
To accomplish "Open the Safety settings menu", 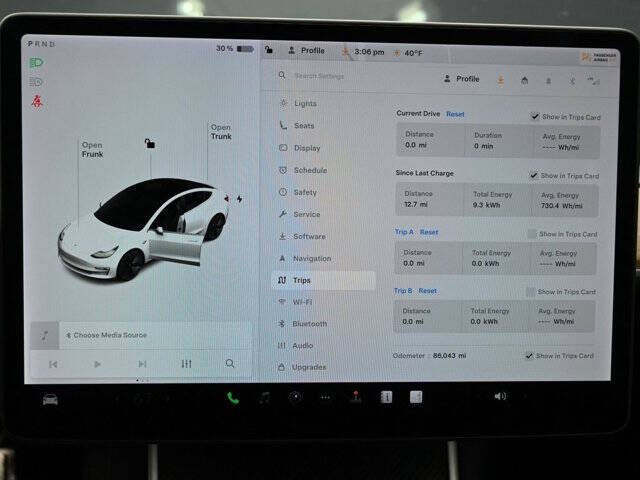I will 305,192.
